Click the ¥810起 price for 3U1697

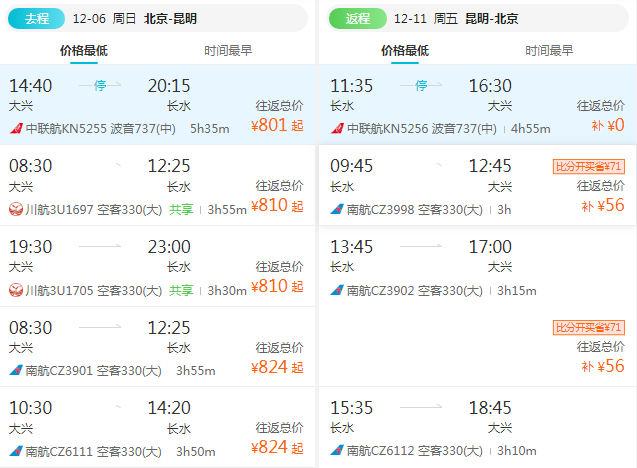click(x=277, y=206)
